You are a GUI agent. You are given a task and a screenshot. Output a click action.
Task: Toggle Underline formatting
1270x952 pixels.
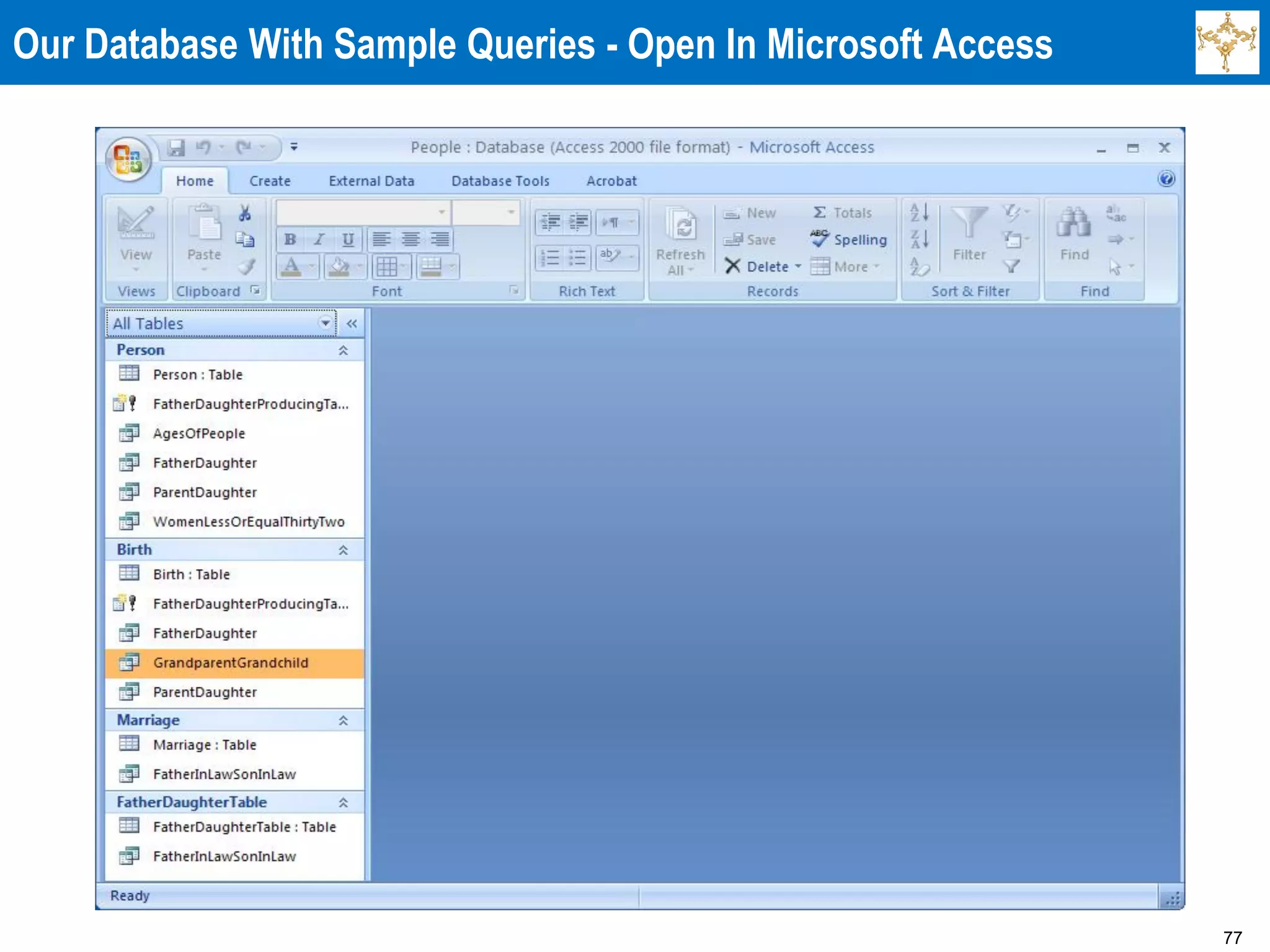348,239
